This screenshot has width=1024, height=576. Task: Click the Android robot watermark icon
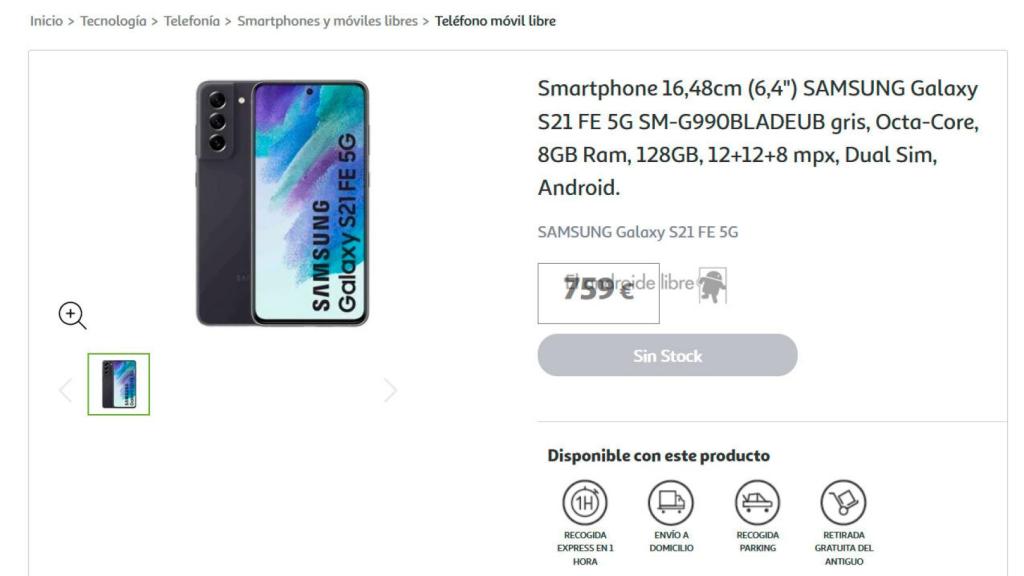tap(712, 285)
